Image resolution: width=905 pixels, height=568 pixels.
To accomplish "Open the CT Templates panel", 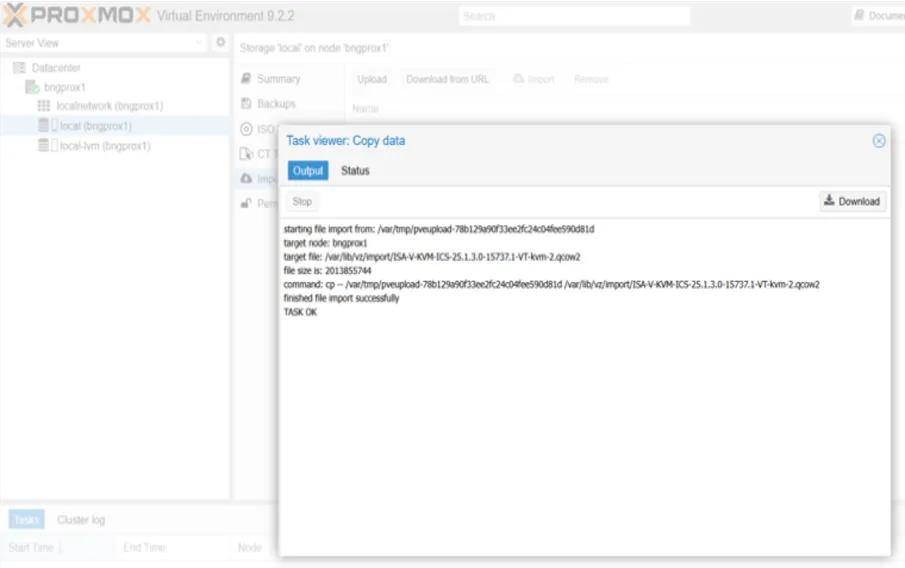I will pos(258,154).
